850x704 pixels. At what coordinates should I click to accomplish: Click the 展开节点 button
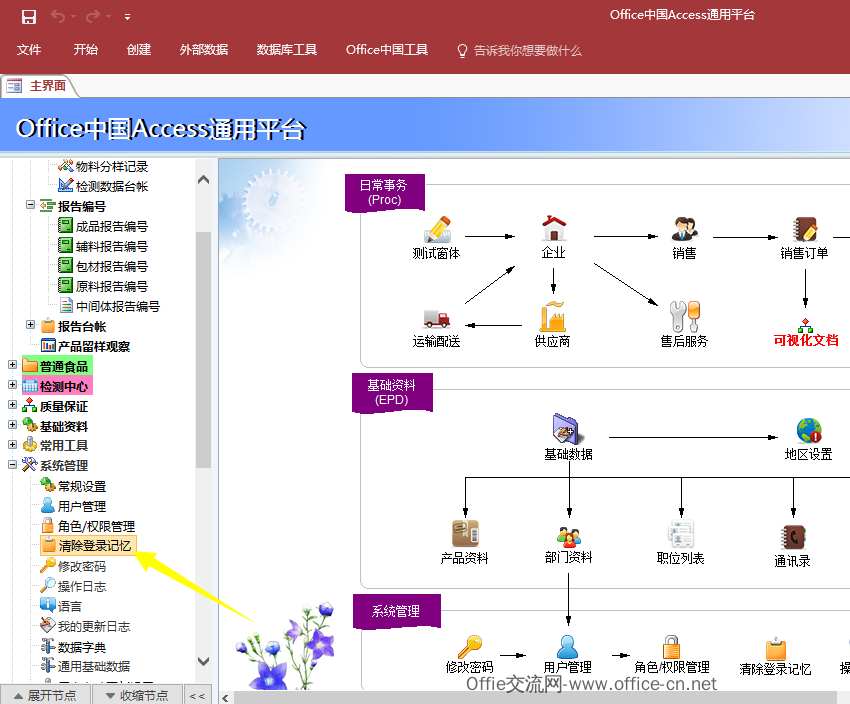(x=46, y=695)
